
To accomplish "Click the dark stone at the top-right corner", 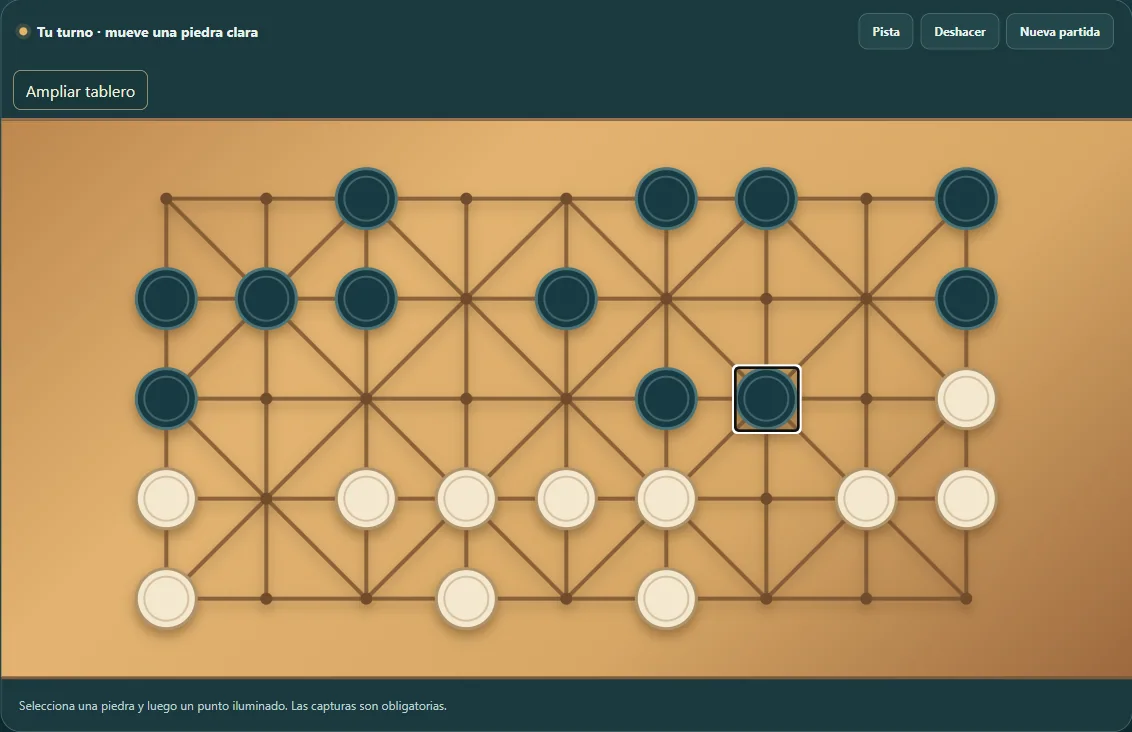I will 966,199.
